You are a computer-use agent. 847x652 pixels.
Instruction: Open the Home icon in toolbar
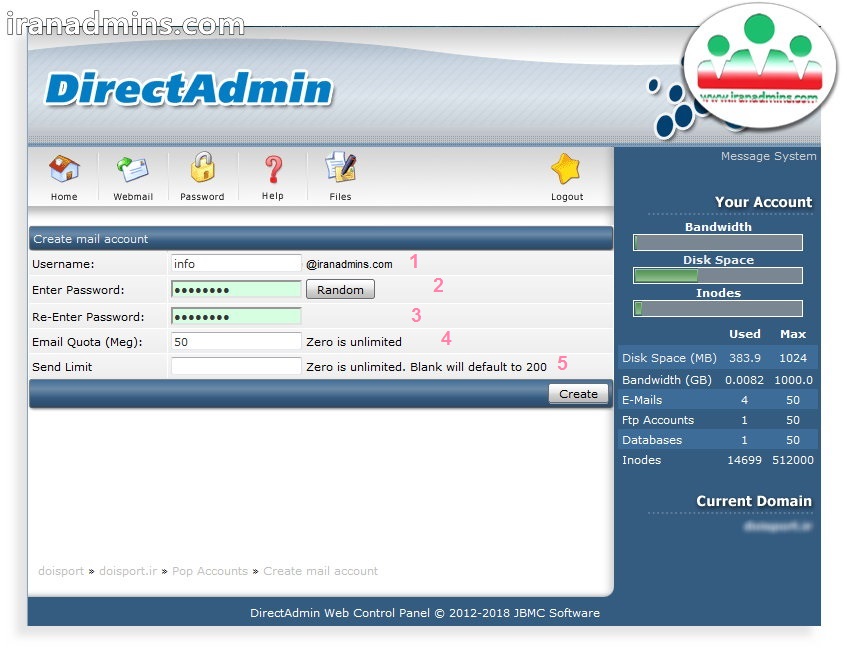64,169
